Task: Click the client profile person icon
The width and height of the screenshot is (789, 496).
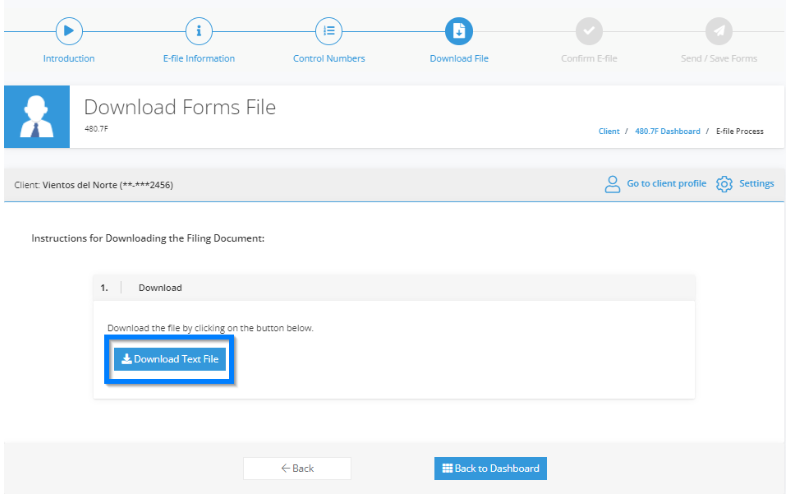Action: (612, 184)
